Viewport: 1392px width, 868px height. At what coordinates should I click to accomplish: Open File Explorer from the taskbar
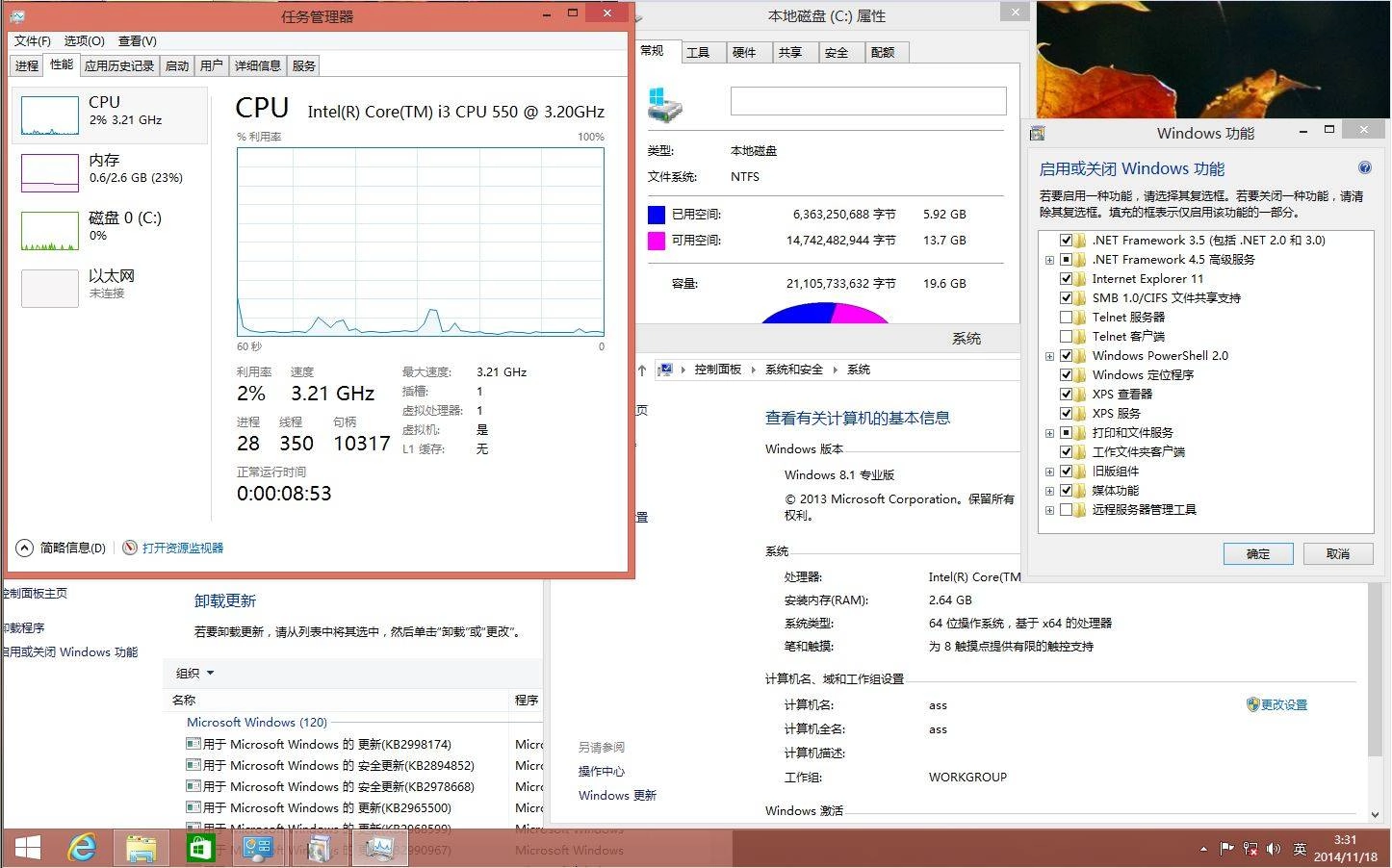point(142,849)
